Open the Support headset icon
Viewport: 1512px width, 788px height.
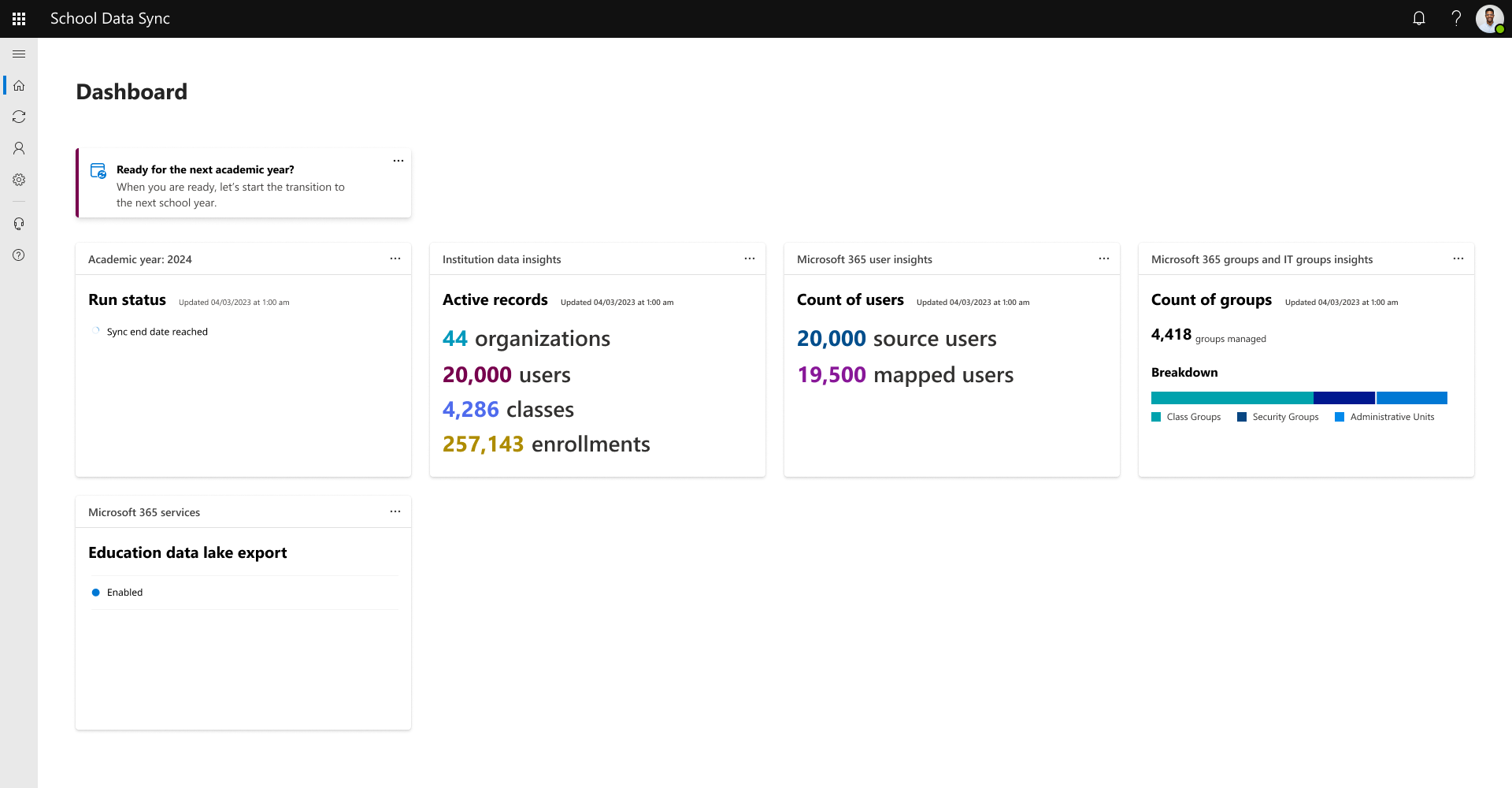[19, 224]
